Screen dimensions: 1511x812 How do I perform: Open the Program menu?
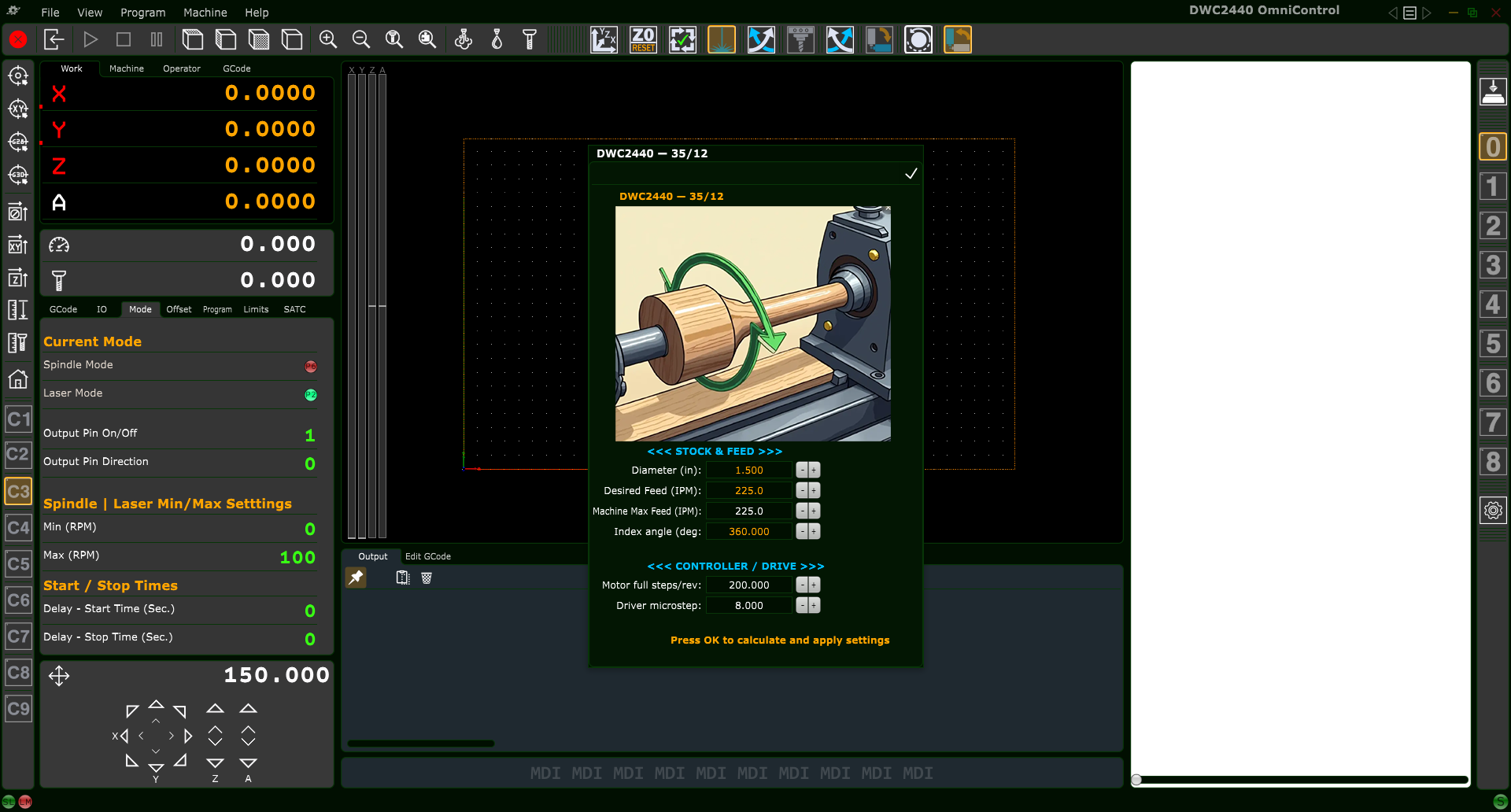pos(142,13)
